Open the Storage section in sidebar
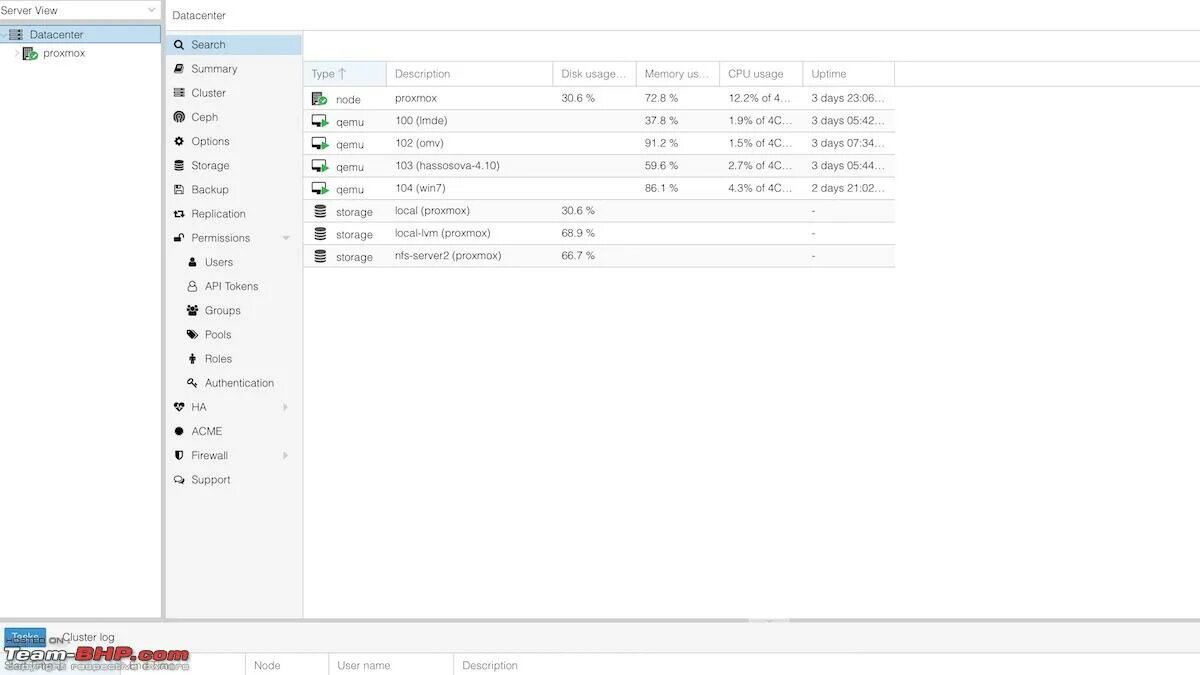Screen dimensions: 1200x675 coord(233,166)
